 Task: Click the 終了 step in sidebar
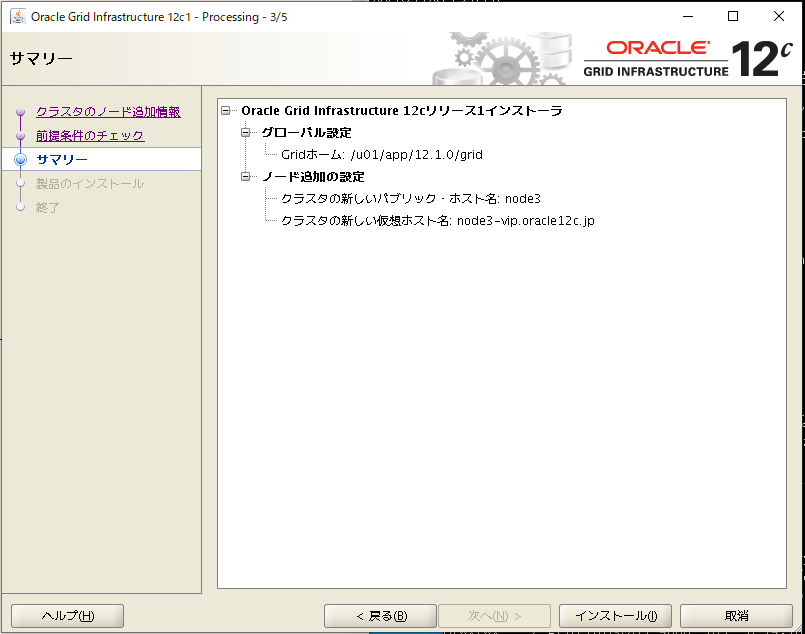point(48,207)
